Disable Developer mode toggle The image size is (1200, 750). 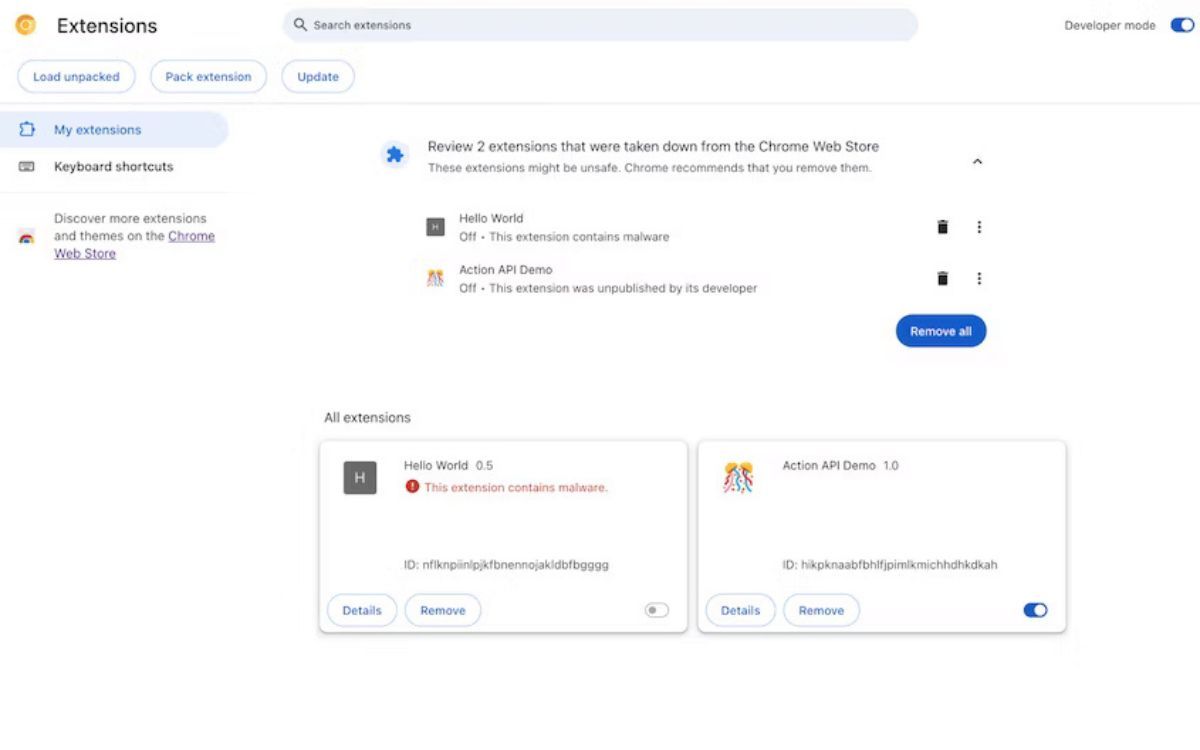[x=1182, y=26]
